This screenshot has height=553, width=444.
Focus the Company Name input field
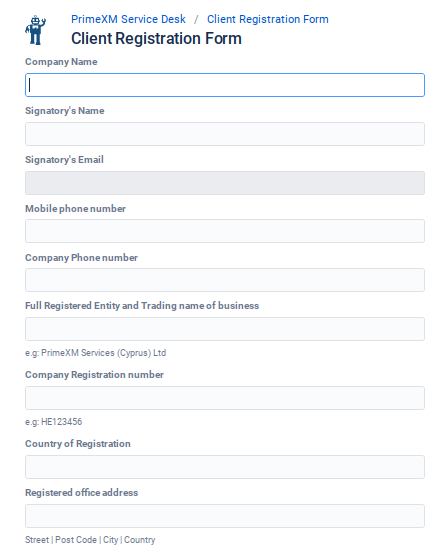225,85
